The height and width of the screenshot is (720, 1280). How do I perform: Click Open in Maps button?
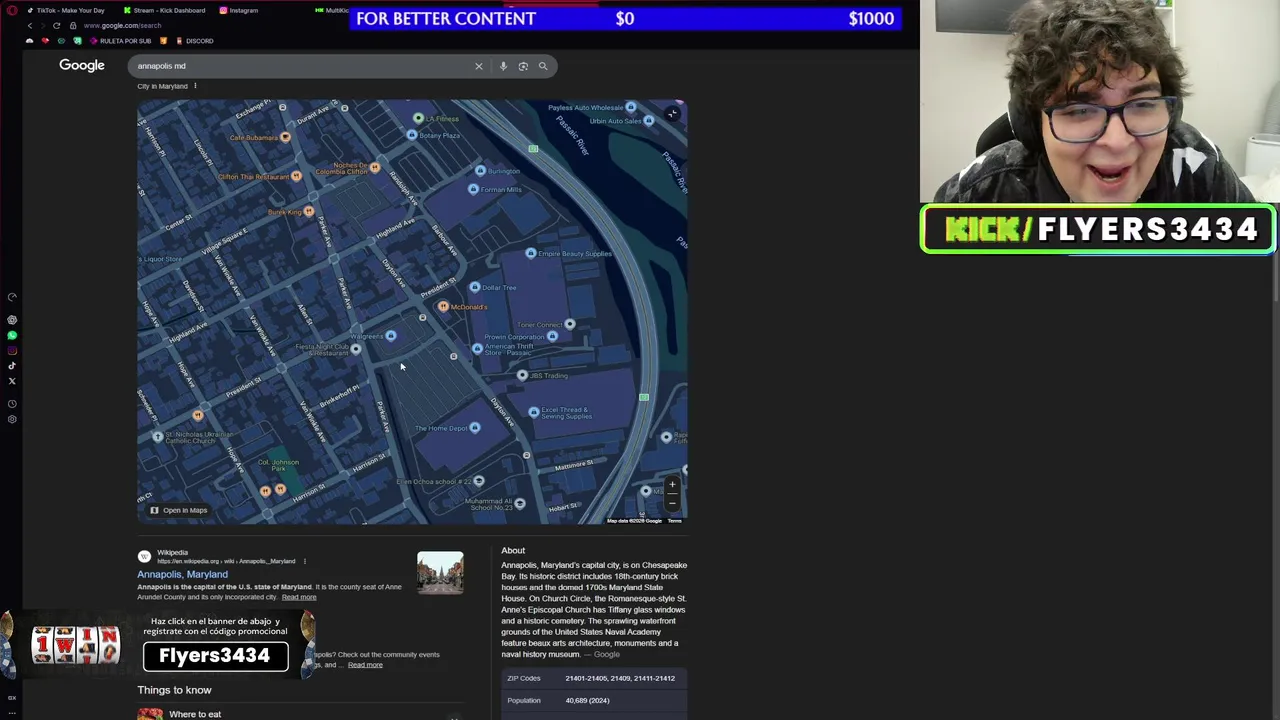tap(179, 510)
